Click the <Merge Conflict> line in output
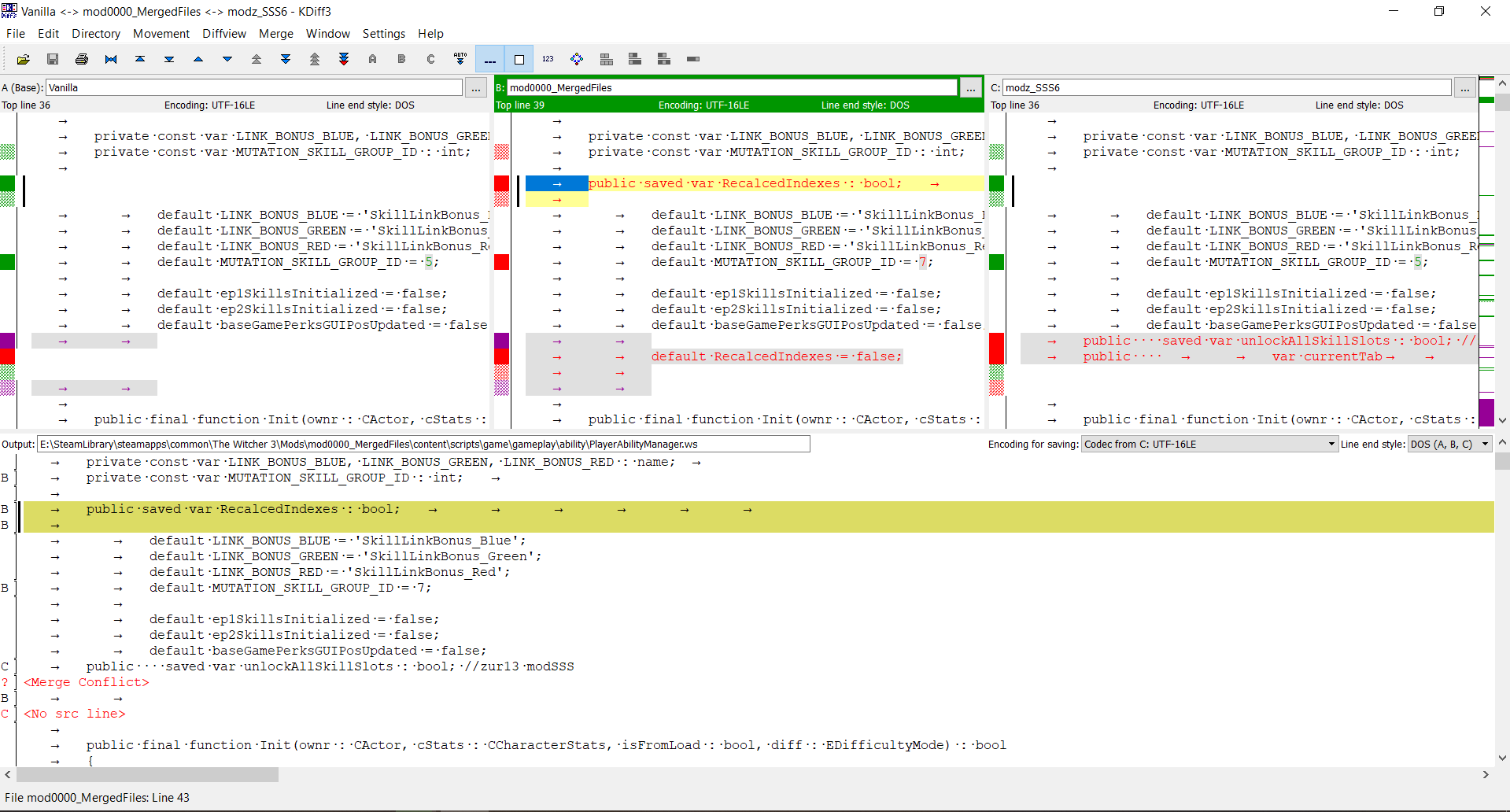 point(87,682)
